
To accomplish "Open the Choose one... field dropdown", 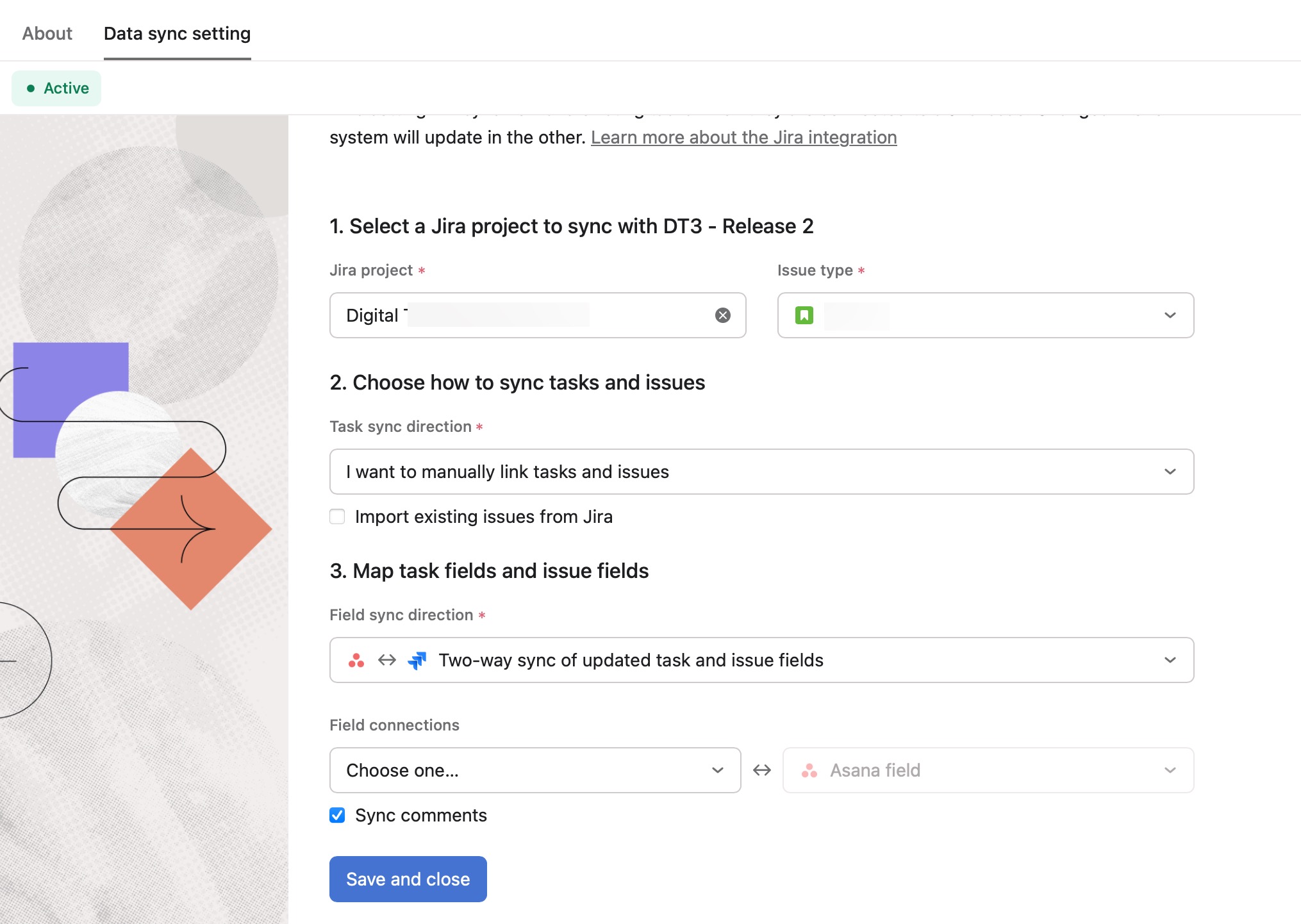I will (535, 770).
